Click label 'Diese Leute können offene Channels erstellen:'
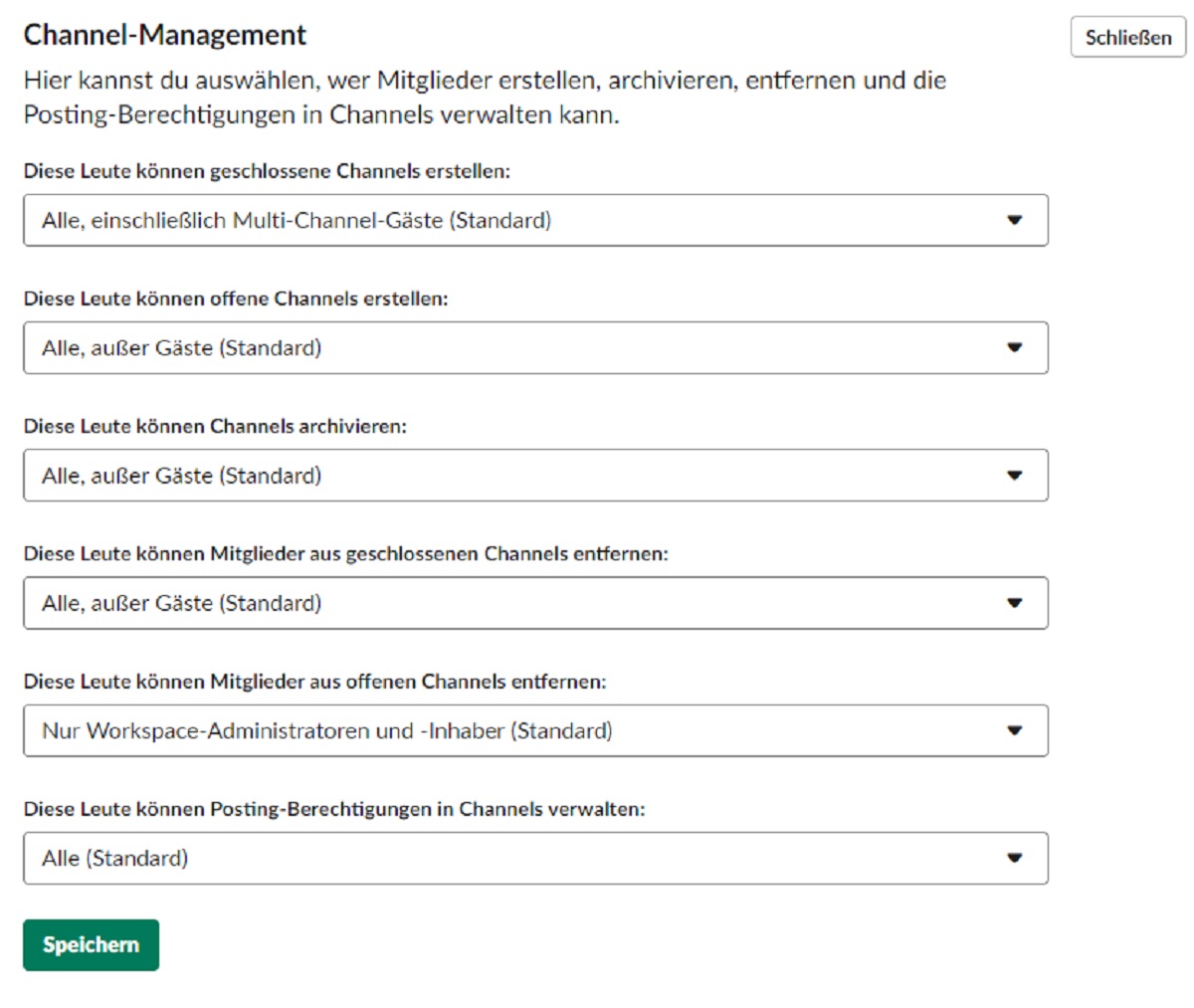Screen dimensions: 1194x1008 coord(236,299)
